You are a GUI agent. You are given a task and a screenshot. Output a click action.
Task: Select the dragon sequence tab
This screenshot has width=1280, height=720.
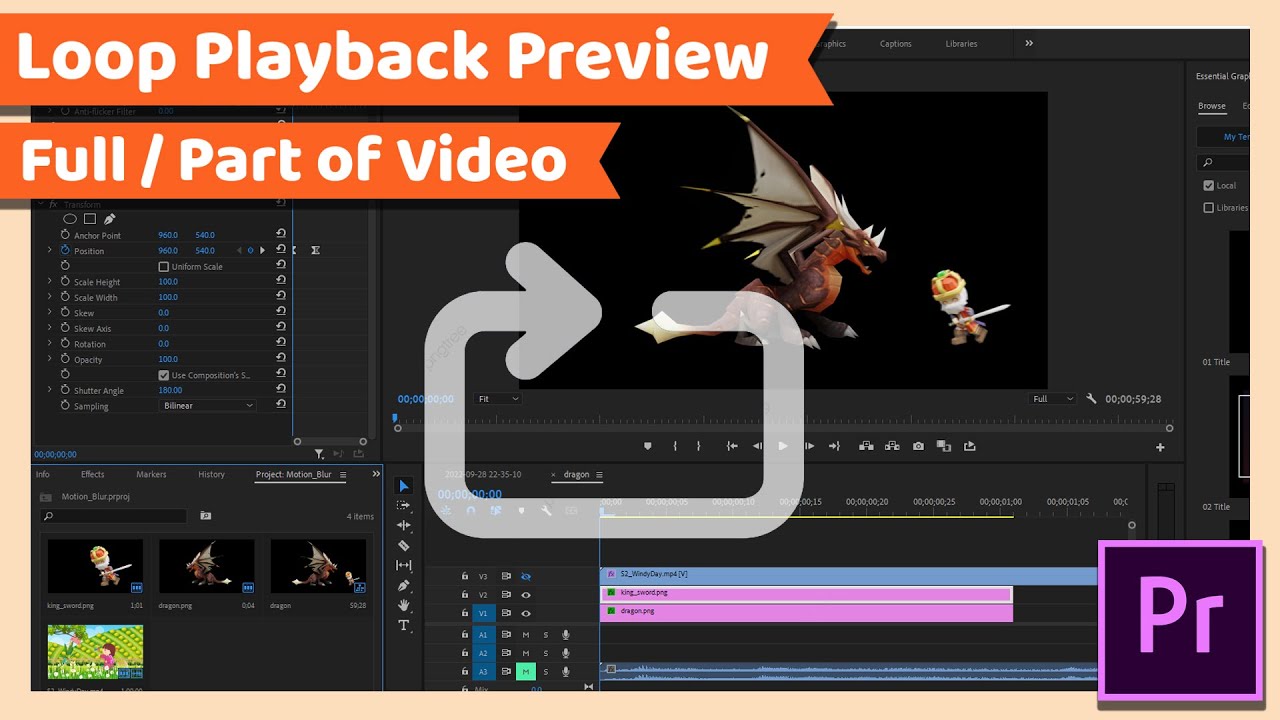577,474
